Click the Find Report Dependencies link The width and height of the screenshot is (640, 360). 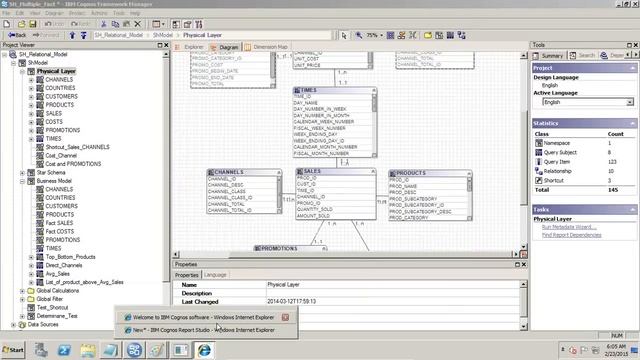(x=571, y=235)
